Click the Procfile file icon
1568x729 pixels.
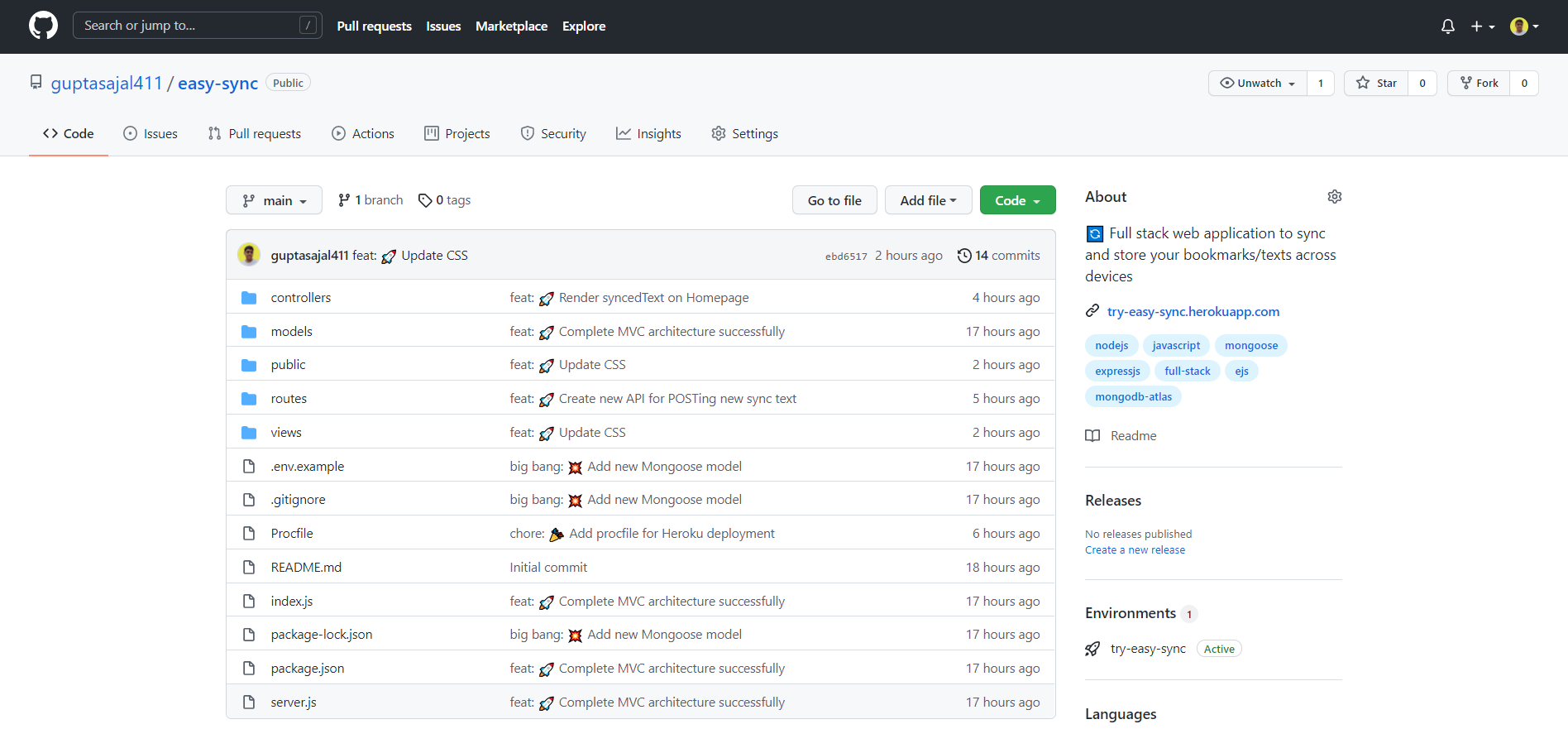pos(249,534)
